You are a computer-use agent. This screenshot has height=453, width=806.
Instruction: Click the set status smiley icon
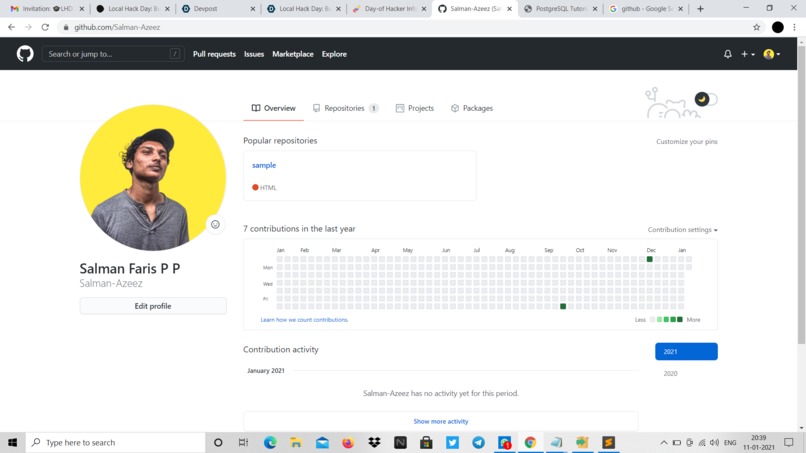[215, 225]
